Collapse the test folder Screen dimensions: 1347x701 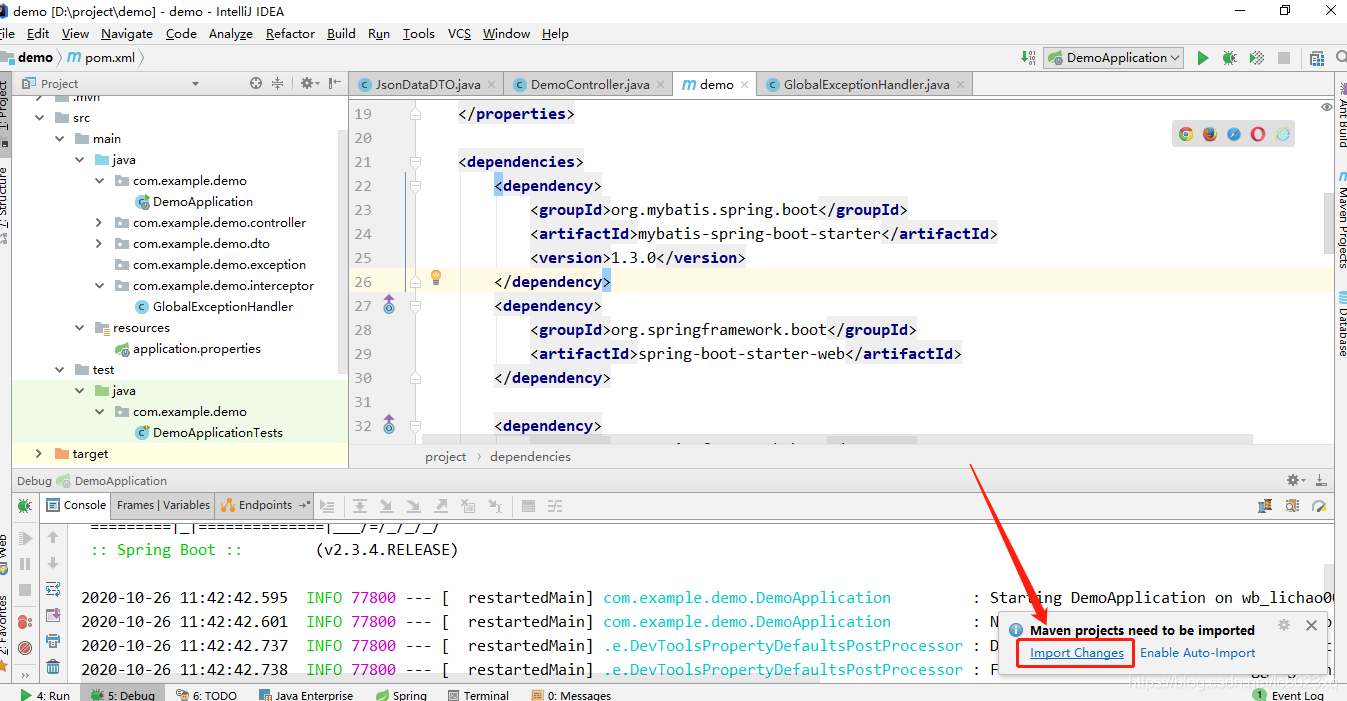[60, 370]
